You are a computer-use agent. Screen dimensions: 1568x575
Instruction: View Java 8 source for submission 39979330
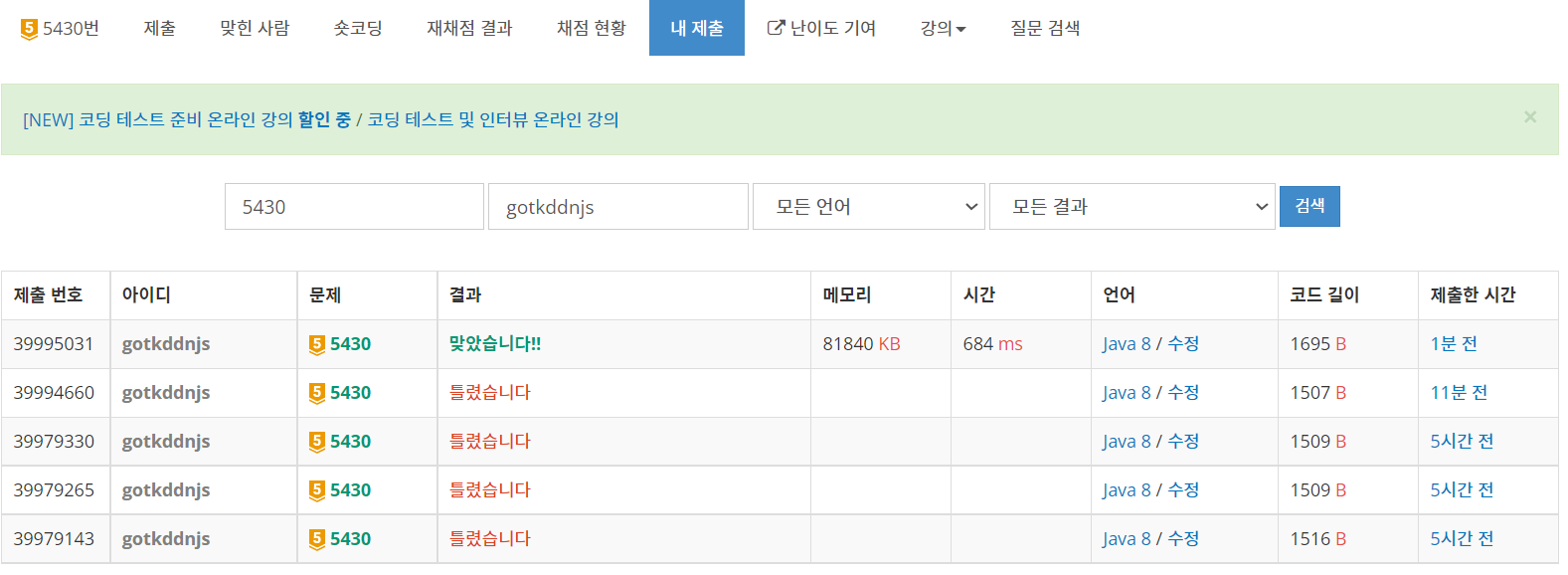(1127, 442)
